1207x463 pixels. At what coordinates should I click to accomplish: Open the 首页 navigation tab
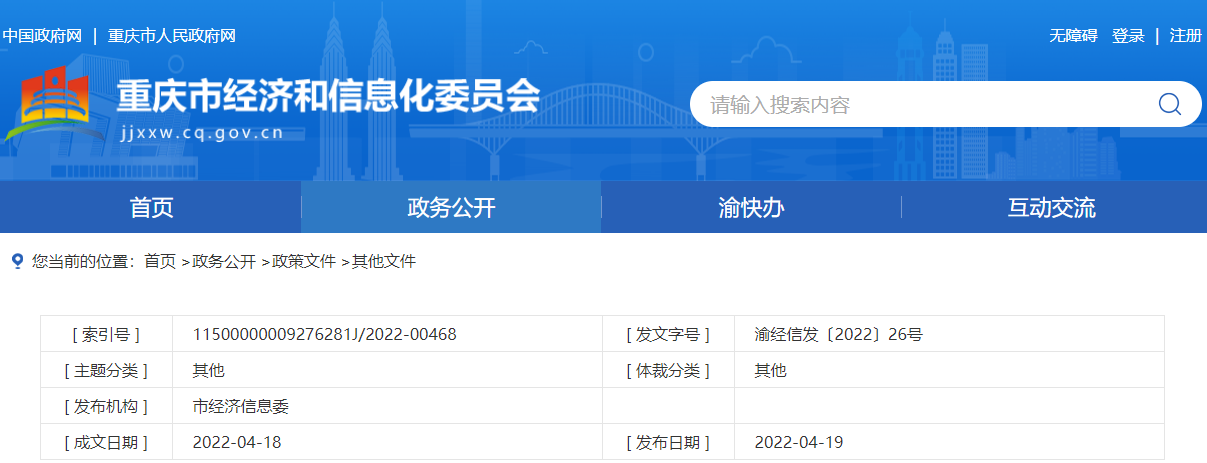click(x=151, y=208)
